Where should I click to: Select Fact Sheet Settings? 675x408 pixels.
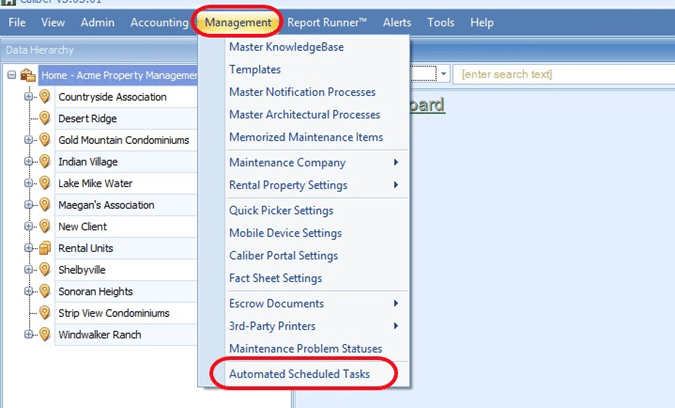pyautogui.click(x=276, y=278)
